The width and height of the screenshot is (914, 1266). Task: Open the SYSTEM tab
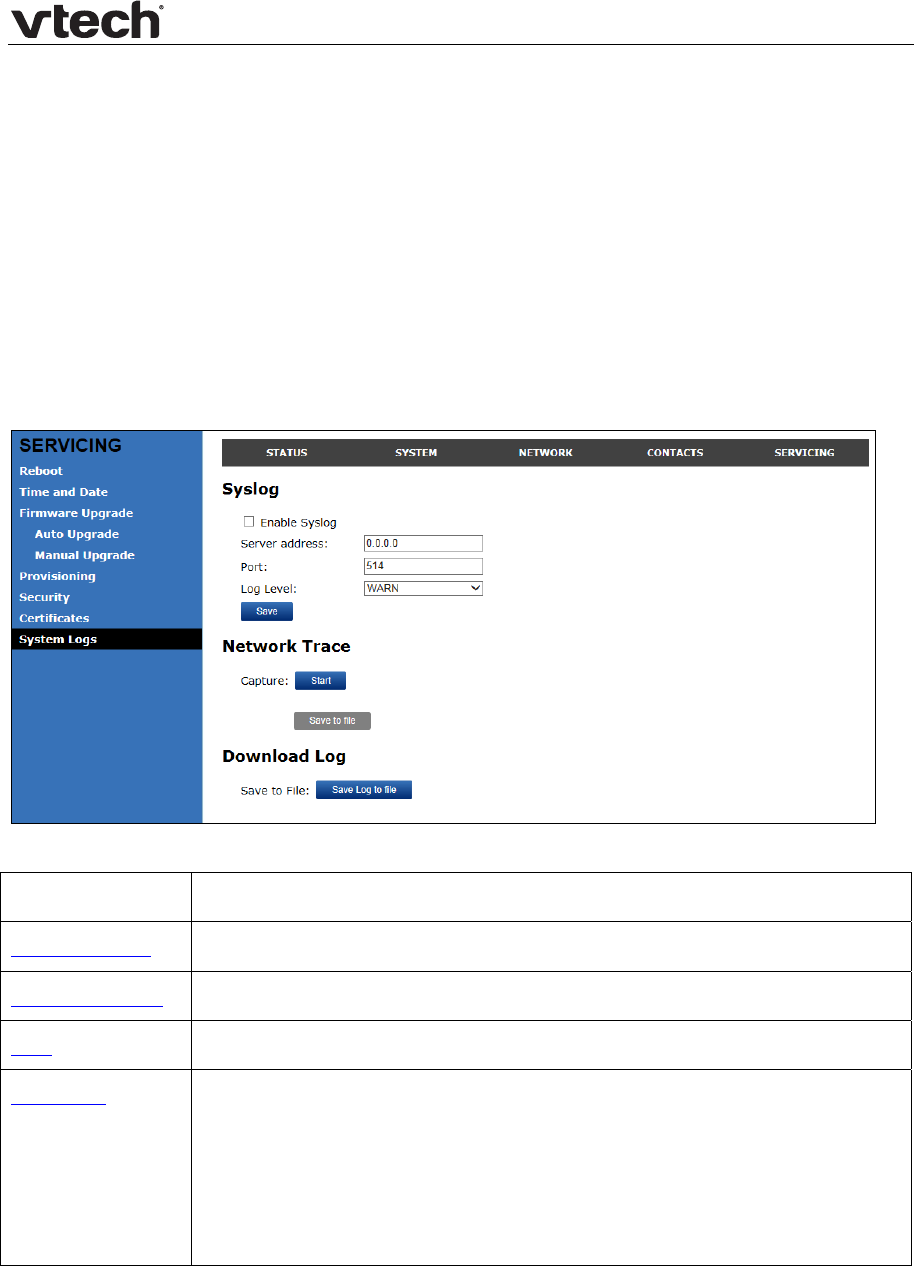click(x=416, y=453)
